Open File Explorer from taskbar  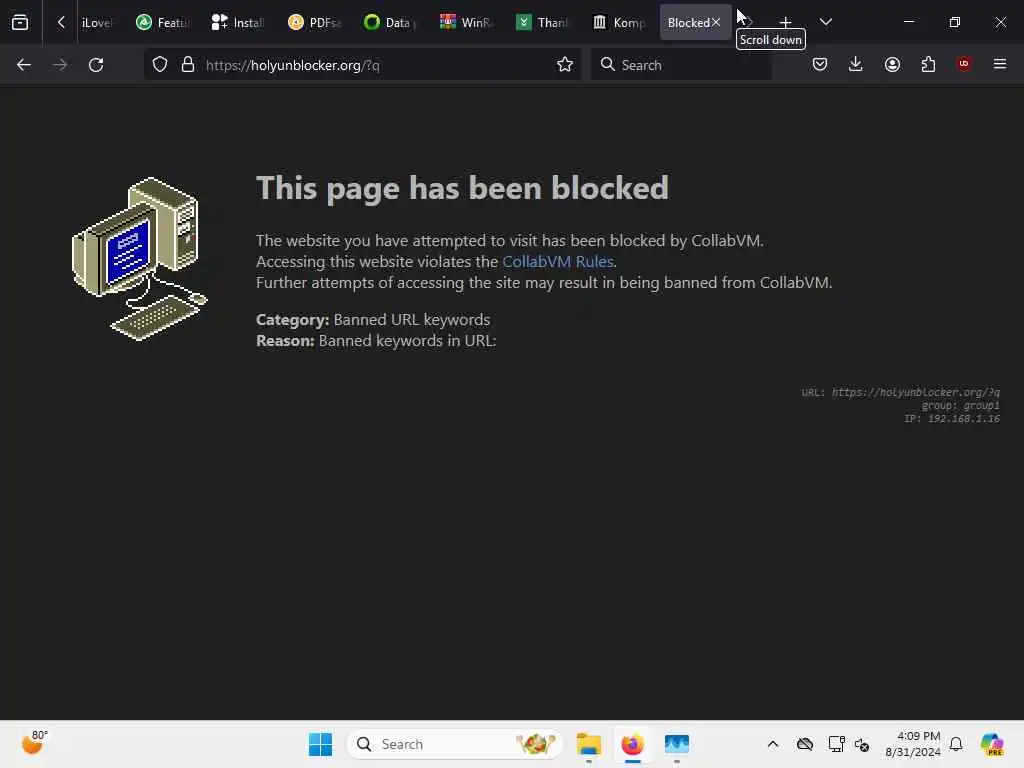[x=588, y=744]
